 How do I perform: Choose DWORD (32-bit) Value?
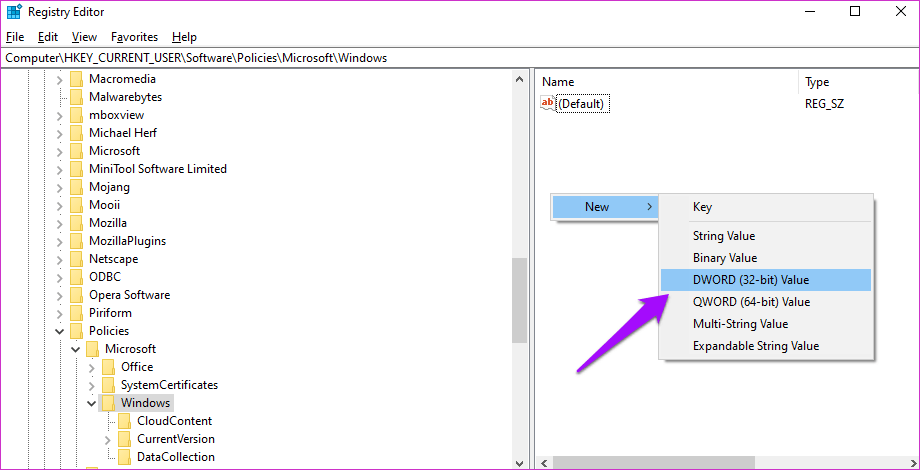(x=766, y=280)
